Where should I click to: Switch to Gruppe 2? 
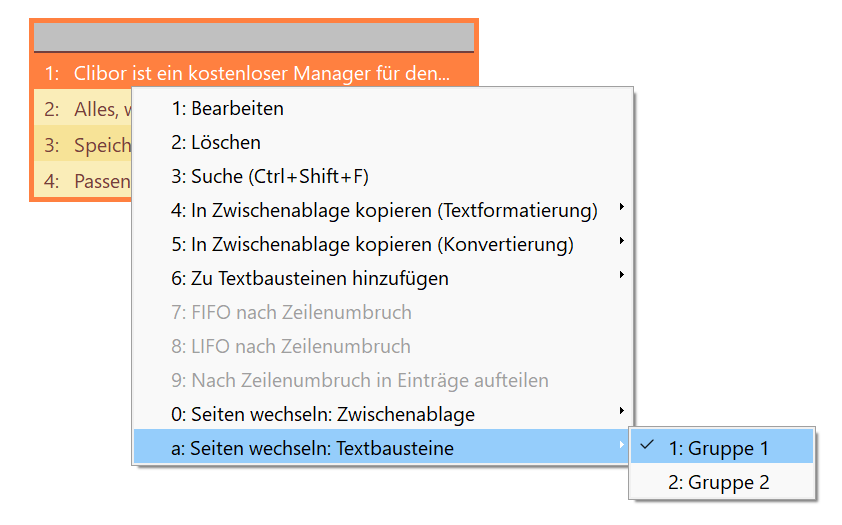pyautogui.click(x=722, y=482)
